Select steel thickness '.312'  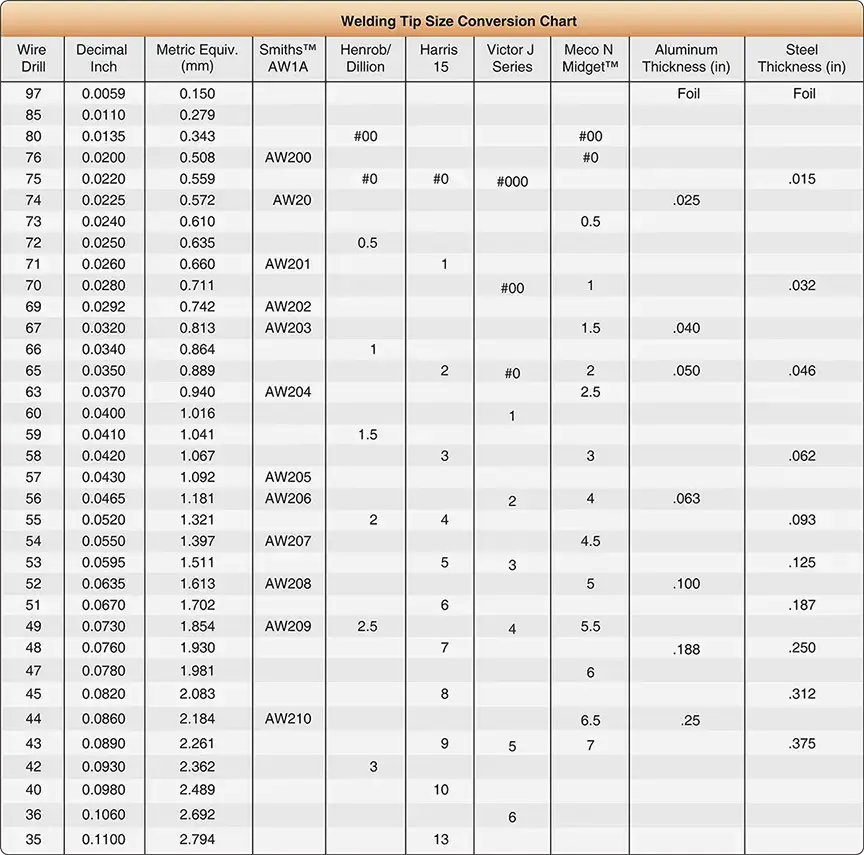802,694
